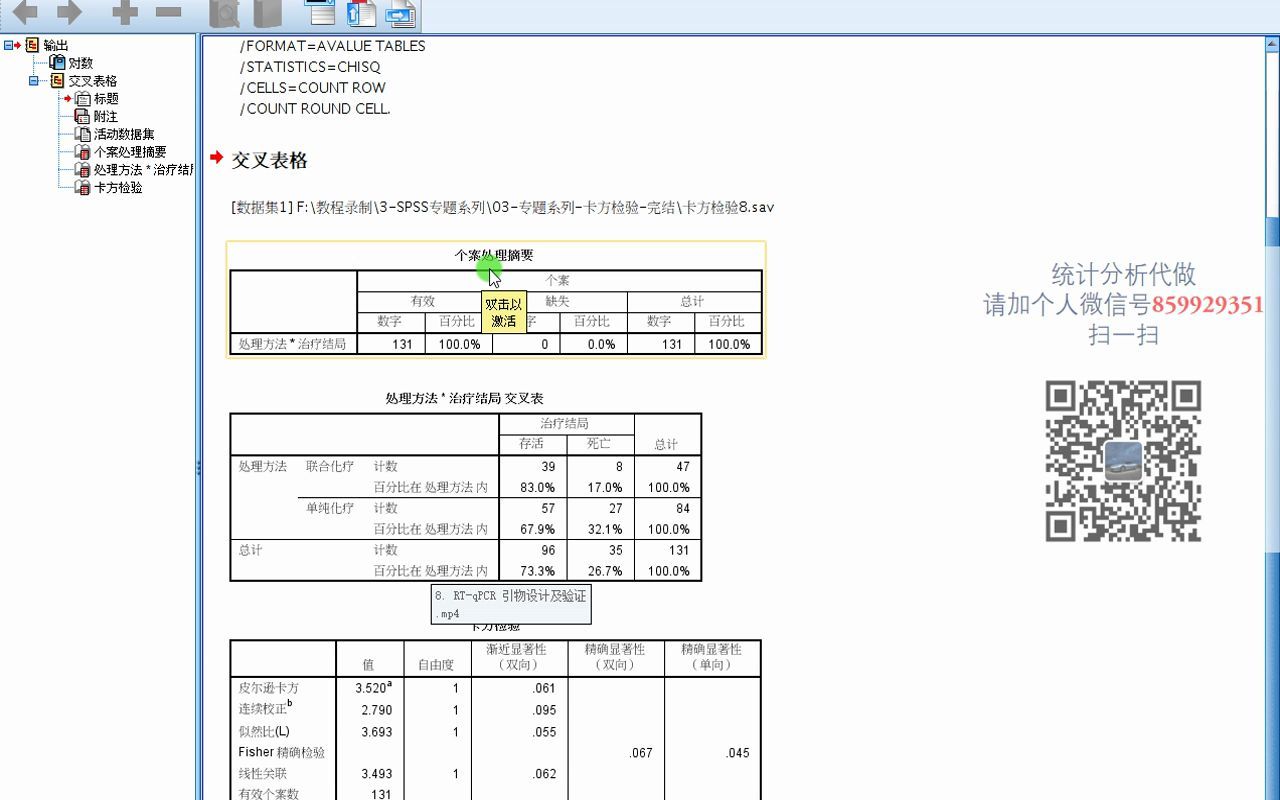The image size is (1280, 800).
Task: Click the count cell 27
Action: click(599, 509)
